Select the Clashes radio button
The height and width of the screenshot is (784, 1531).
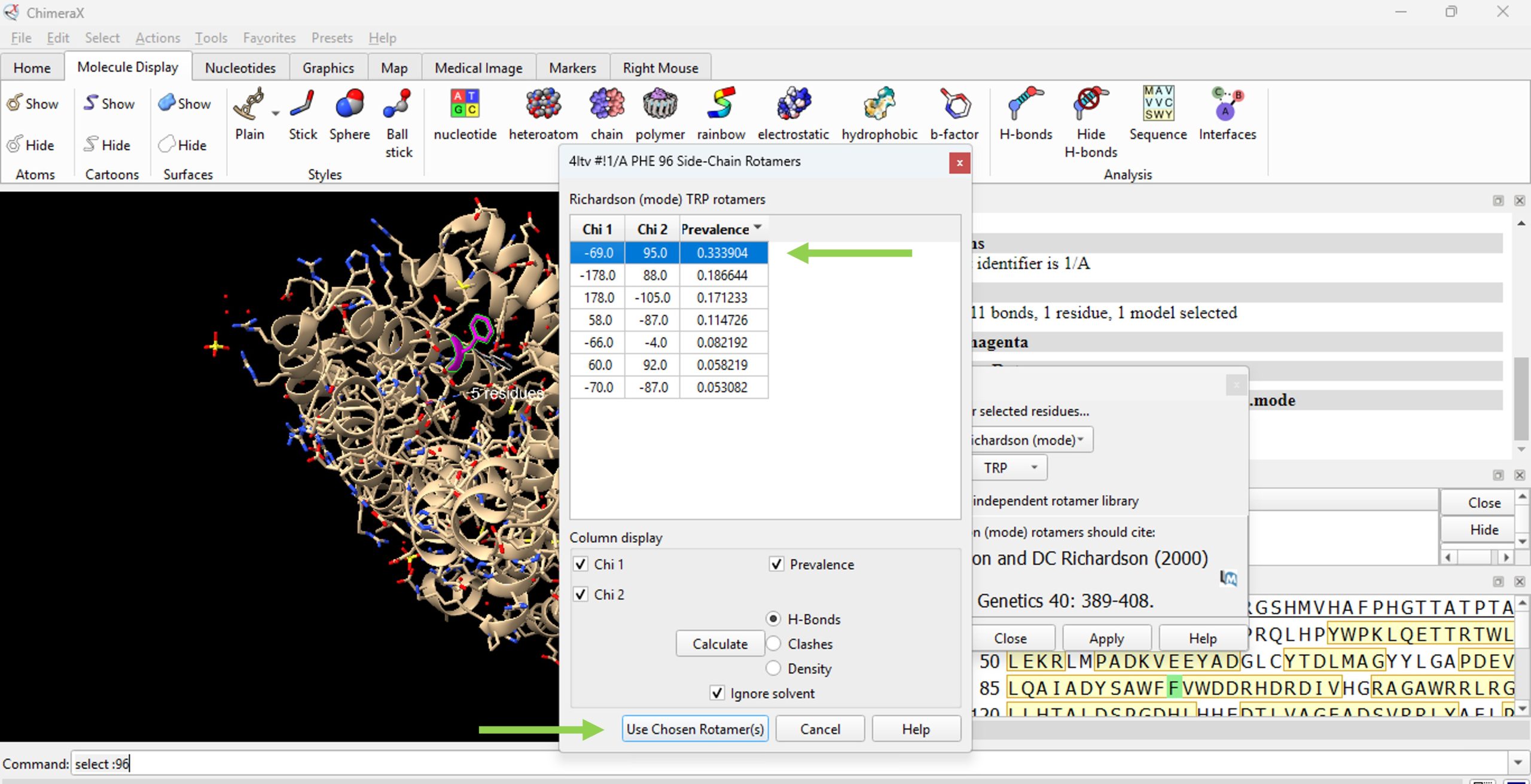click(774, 644)
